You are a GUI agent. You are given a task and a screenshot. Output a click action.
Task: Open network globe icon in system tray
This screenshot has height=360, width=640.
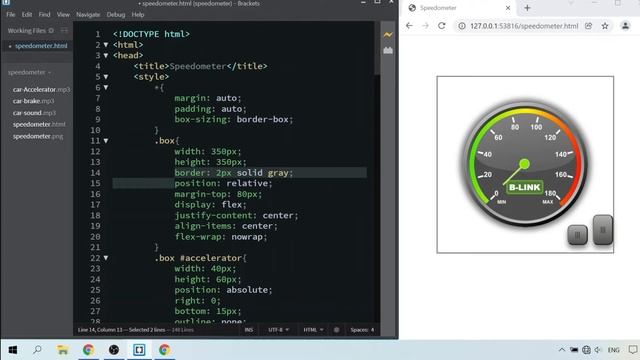point(586,350)
